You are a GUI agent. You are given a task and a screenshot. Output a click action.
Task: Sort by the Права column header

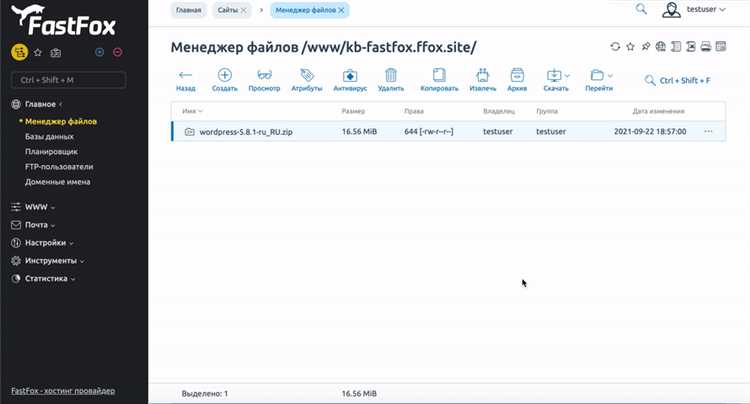coord(414,111)
